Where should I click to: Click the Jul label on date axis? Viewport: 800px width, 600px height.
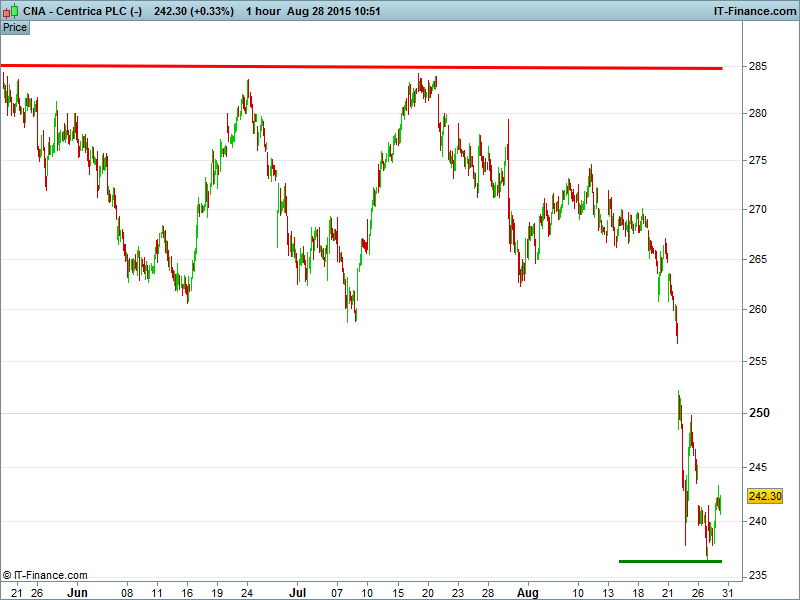295,591
